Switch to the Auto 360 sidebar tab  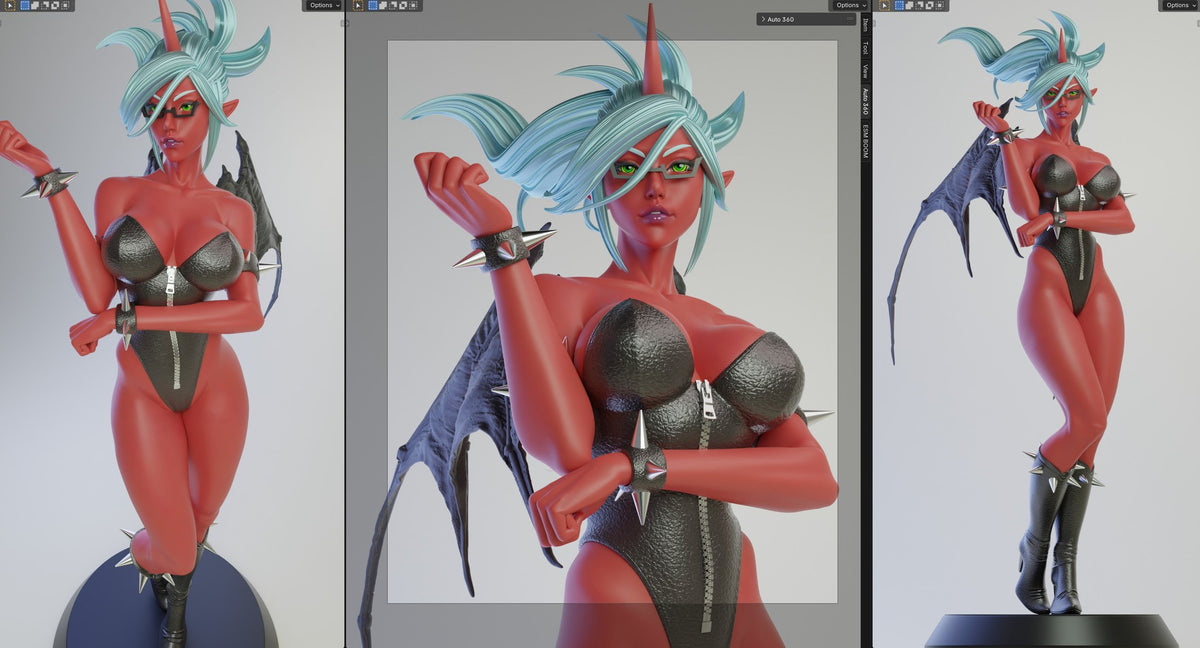coord(865,101)
